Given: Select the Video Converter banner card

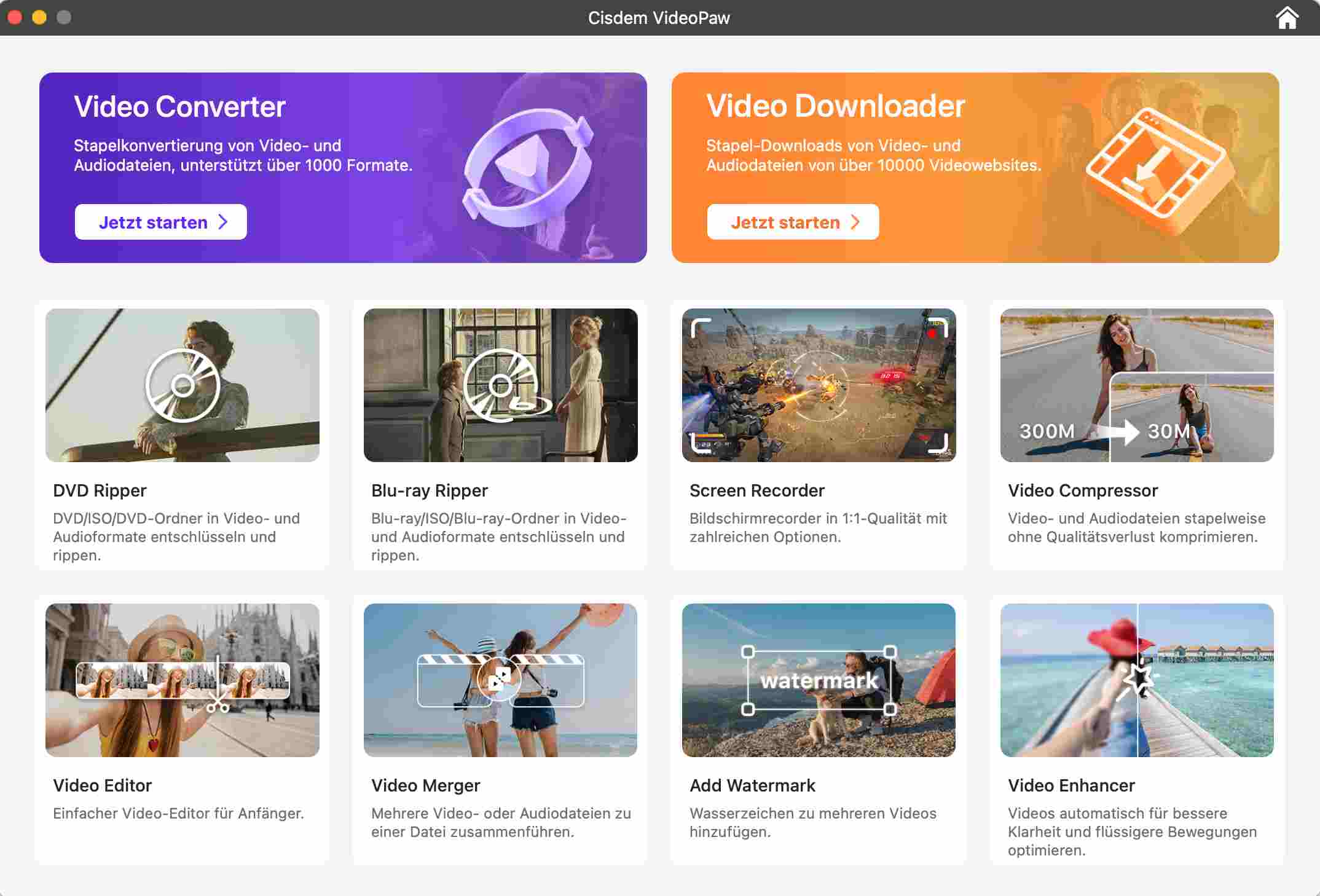Looking at the screenshot, I should pyautogui.click(x=344, y=167).
